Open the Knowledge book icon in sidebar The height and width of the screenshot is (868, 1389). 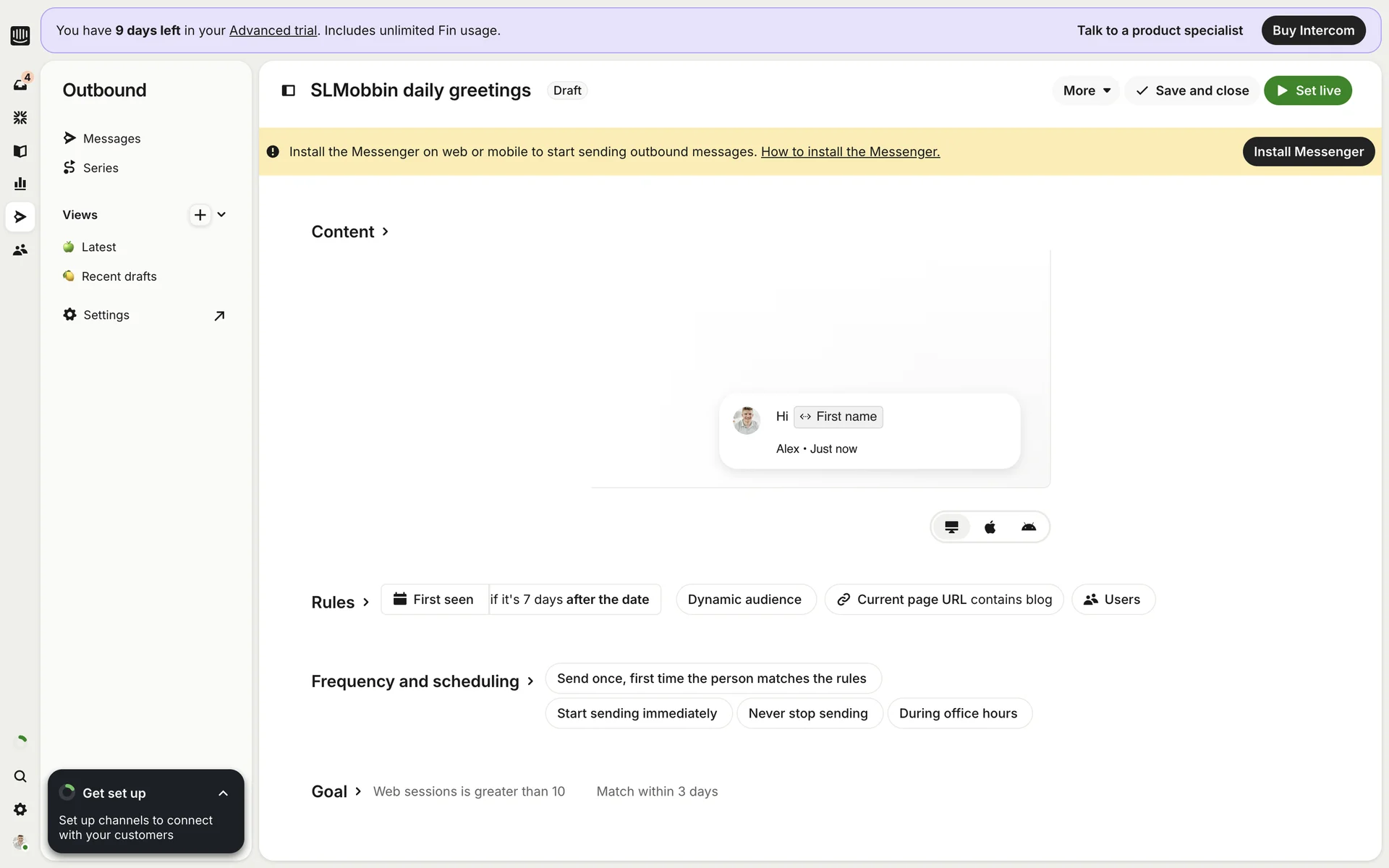(20, 151)
